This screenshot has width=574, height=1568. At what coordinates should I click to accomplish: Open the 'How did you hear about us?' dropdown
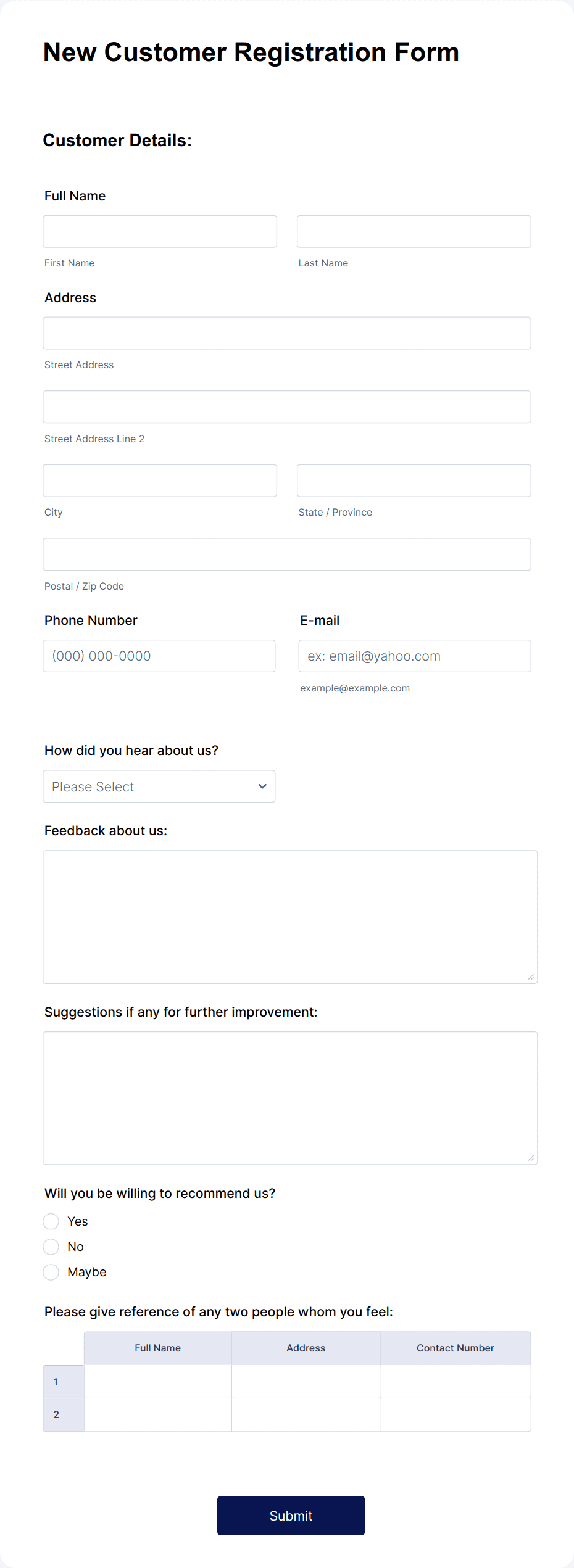tap(159, 786)
